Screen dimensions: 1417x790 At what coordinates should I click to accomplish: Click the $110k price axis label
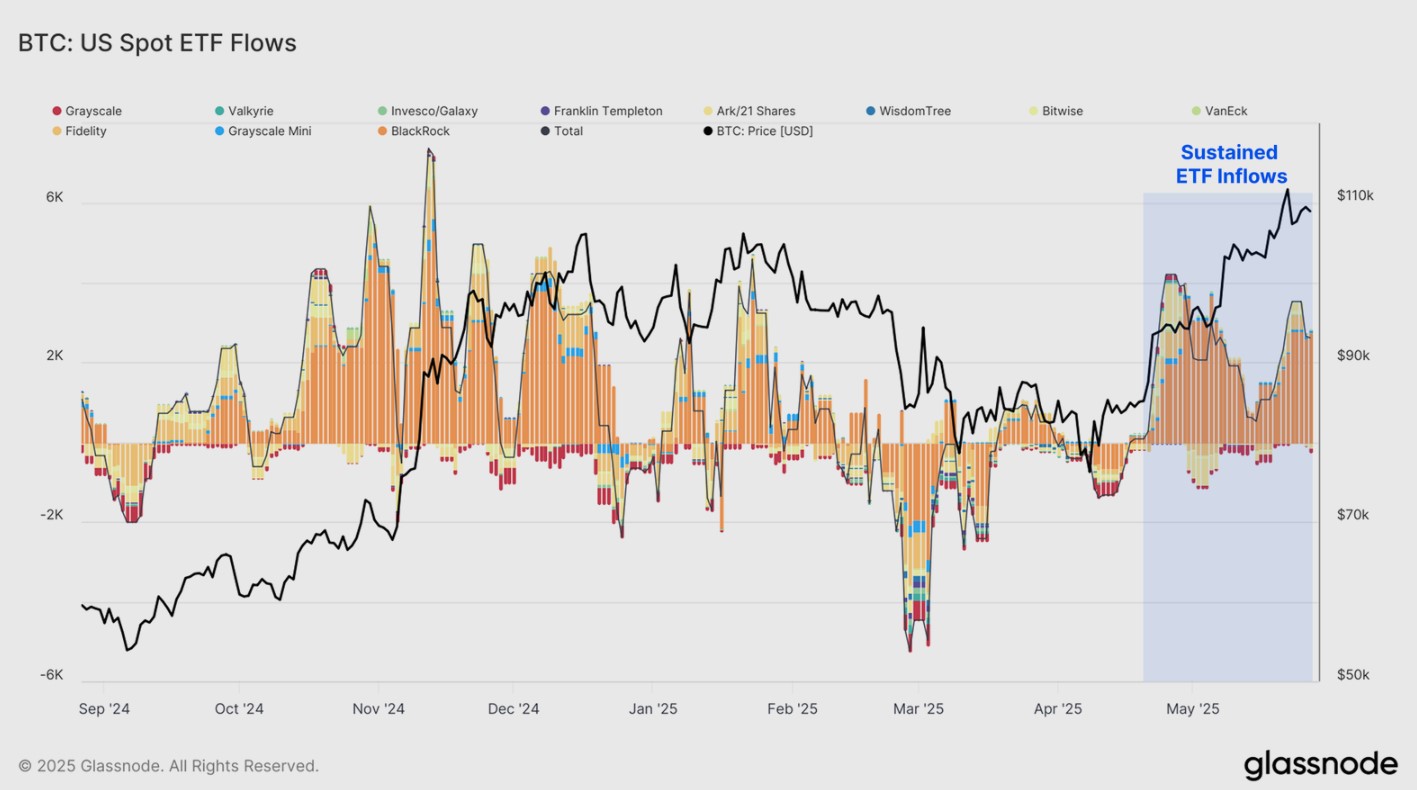(x=1355, y=196)
